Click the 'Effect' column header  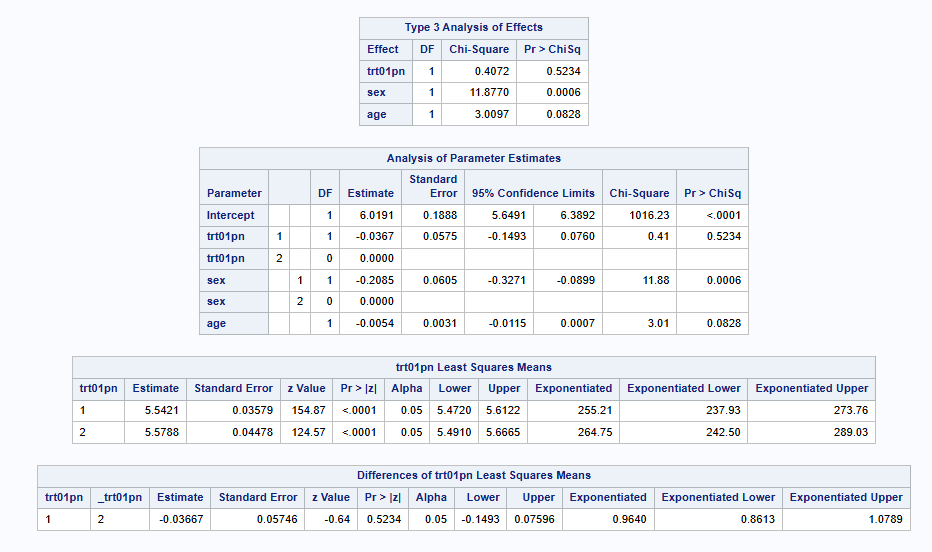point(383,49)
